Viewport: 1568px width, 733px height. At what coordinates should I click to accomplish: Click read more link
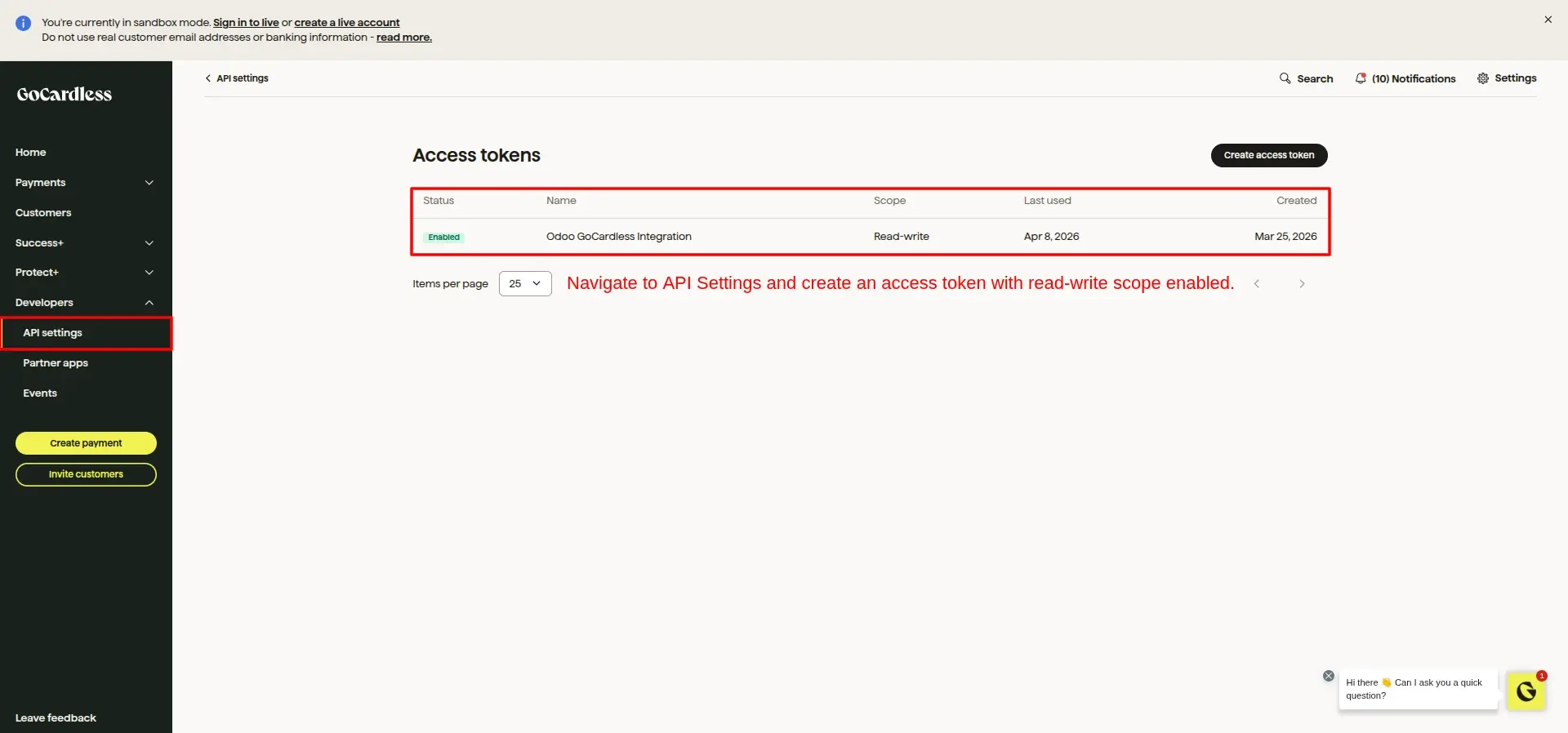(404, 38)
